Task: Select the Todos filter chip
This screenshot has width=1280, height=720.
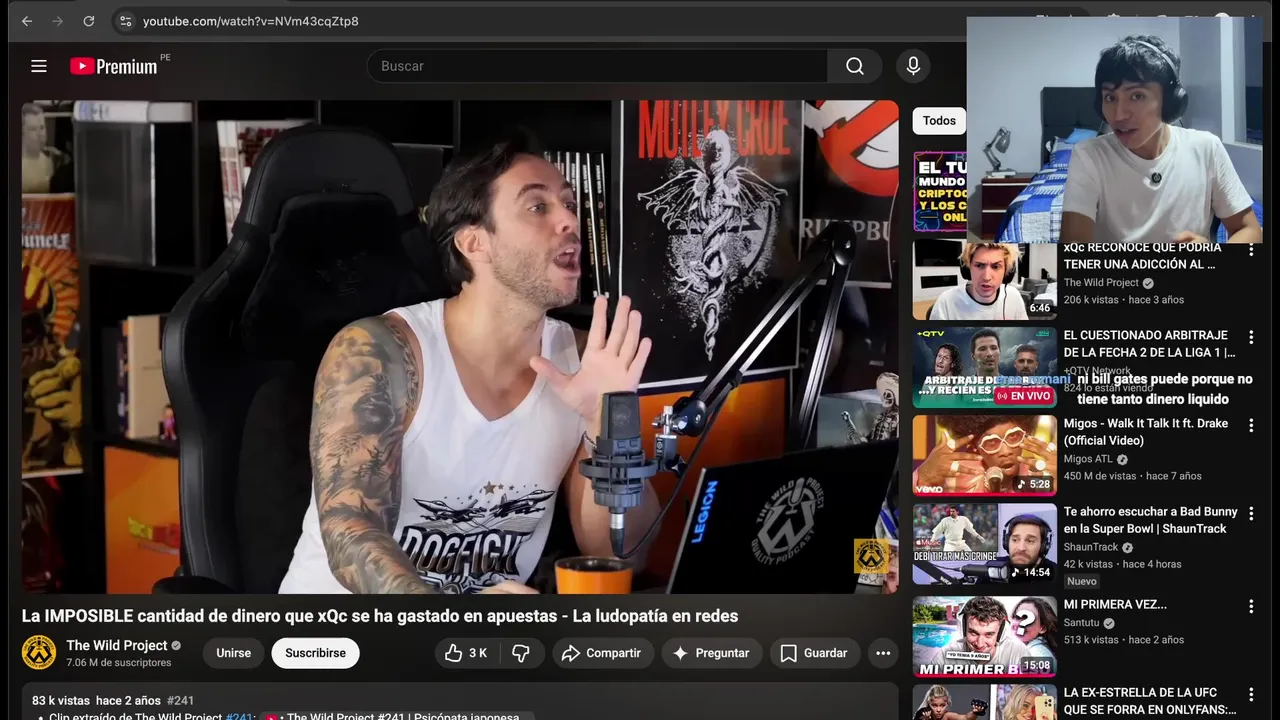Action: click(x=939, y=121)
